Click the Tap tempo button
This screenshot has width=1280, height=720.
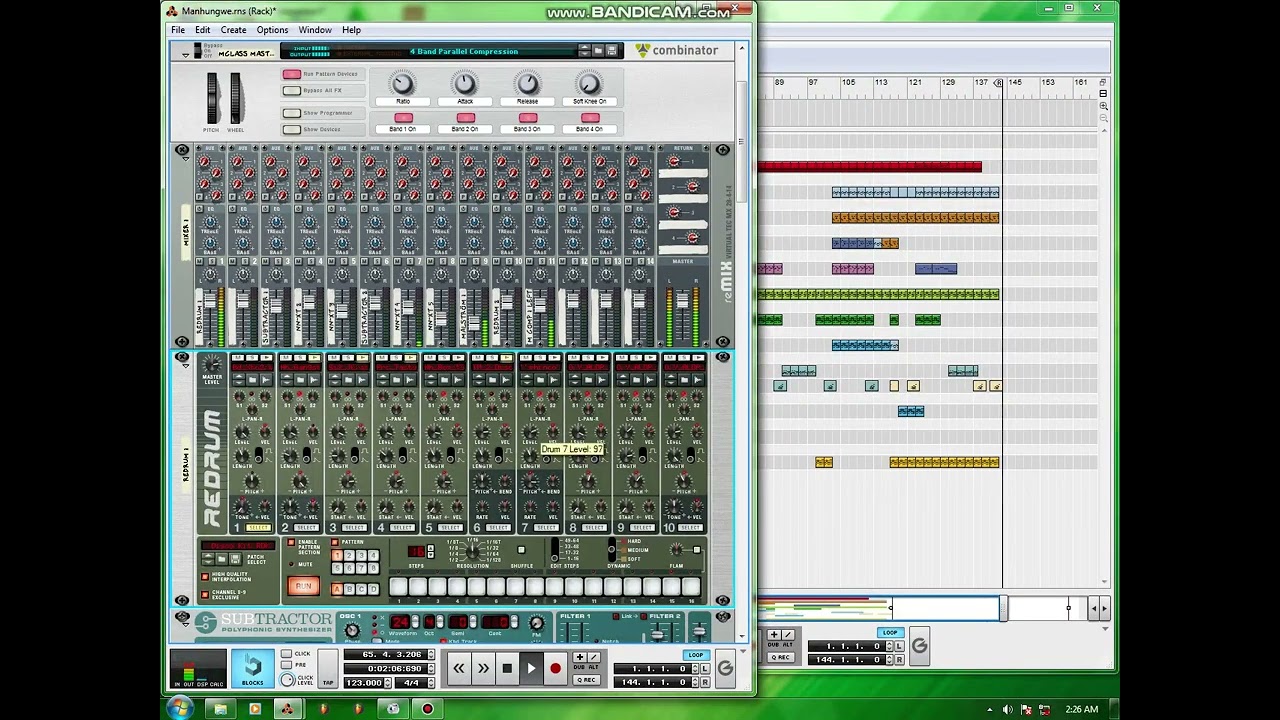328,668
